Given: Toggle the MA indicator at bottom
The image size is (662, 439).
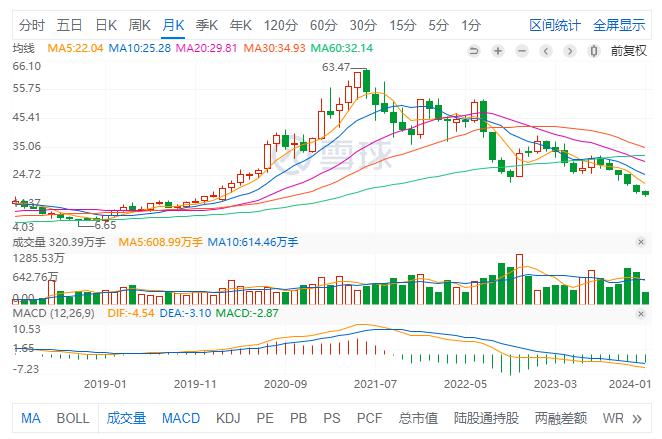Looking at the screenshot, I should click(31, 418).
